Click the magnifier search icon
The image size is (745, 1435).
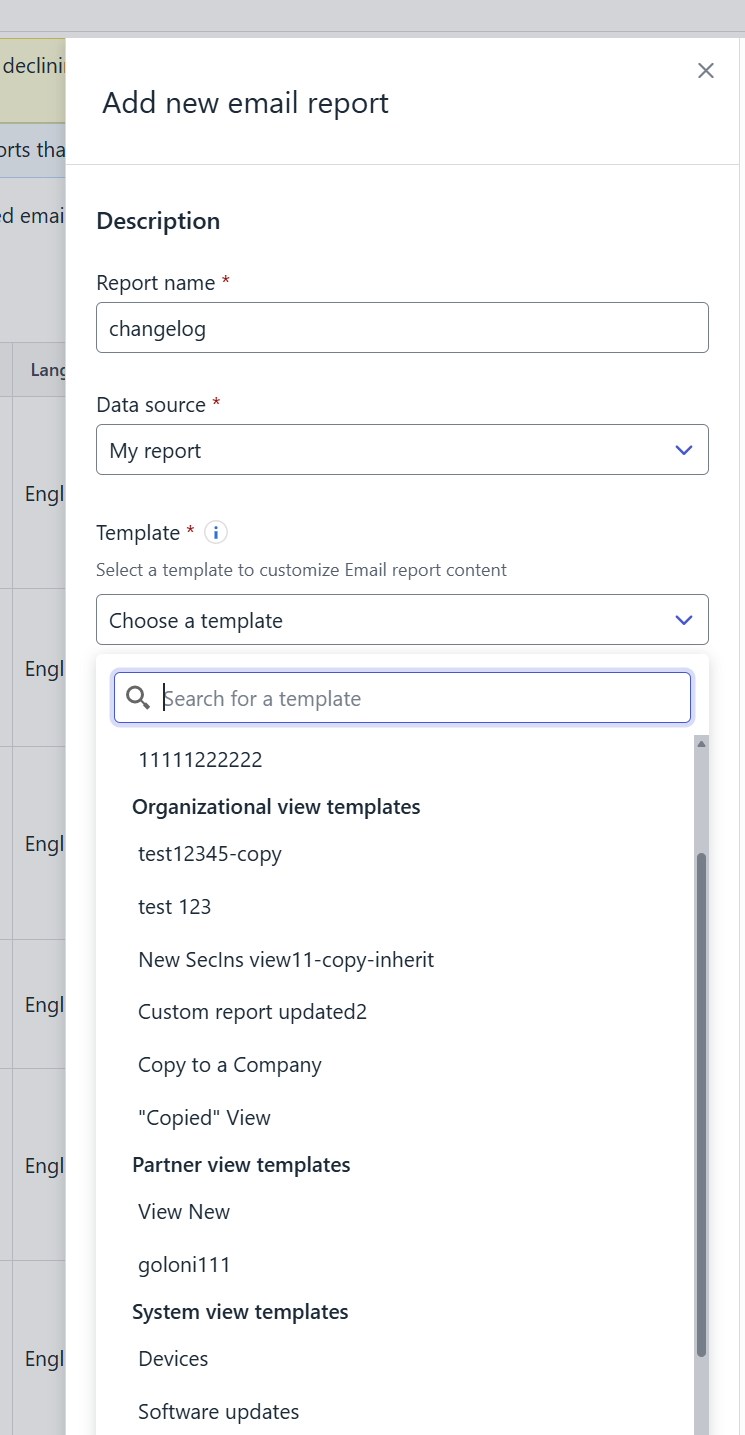point(139,698)
